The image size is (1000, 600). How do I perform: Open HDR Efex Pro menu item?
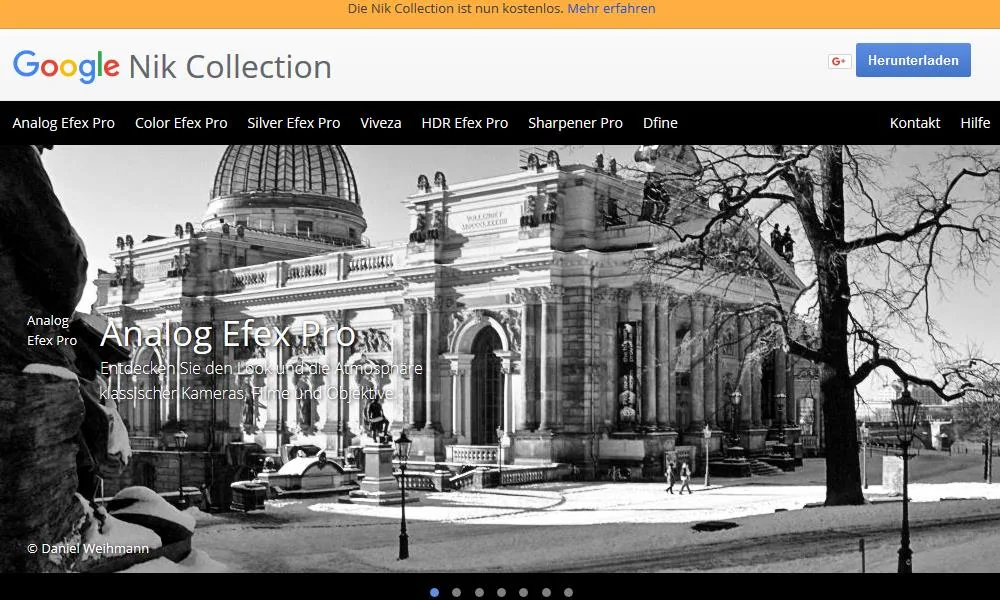[x=465, y=123]
